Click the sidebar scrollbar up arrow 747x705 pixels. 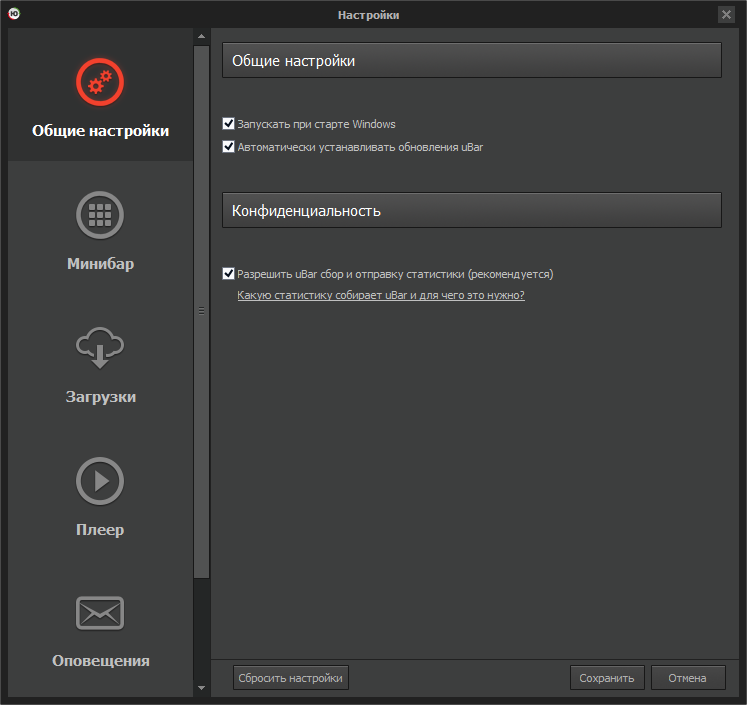pos(201,37)
